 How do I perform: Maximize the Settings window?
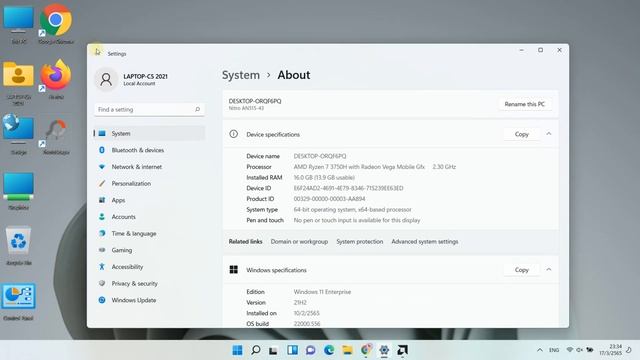point(540,50)
